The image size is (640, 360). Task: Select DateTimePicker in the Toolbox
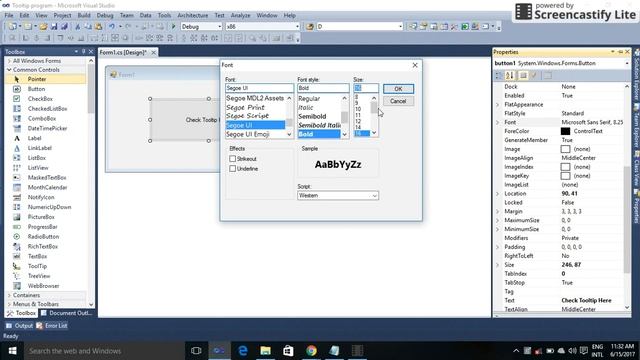click(x=47, y=128)
